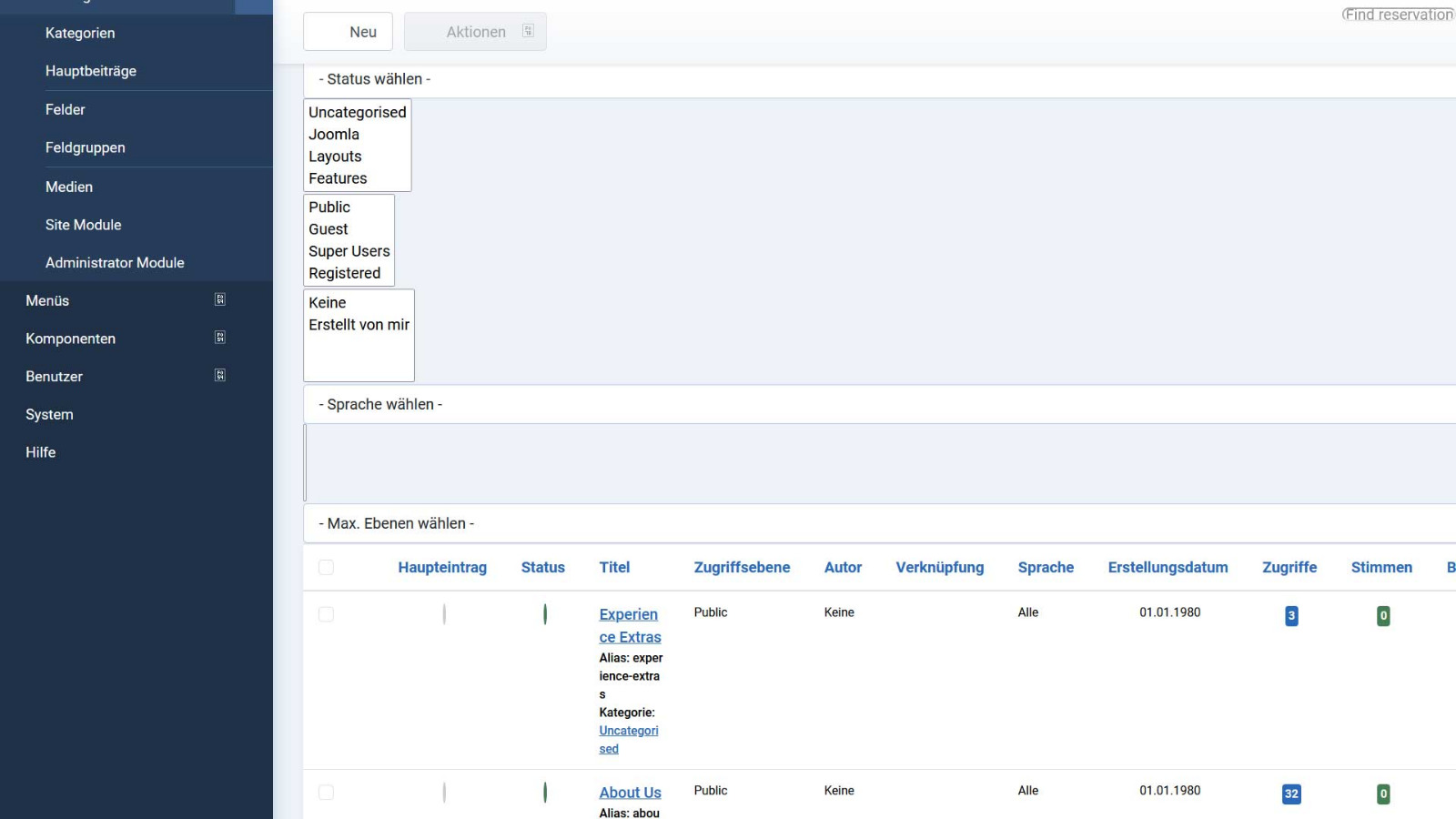Click the Neu button
Viewport: 1456px width, 819px height.
coord(349,32)
